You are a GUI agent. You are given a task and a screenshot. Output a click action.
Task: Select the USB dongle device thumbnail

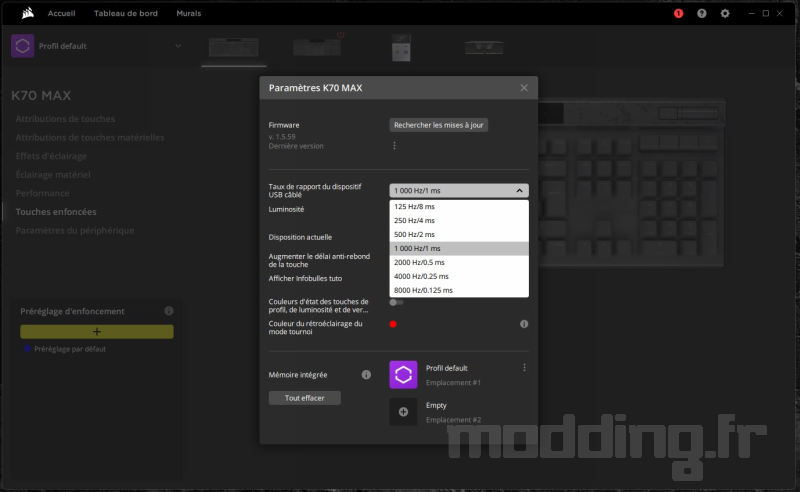pos(401,48)
